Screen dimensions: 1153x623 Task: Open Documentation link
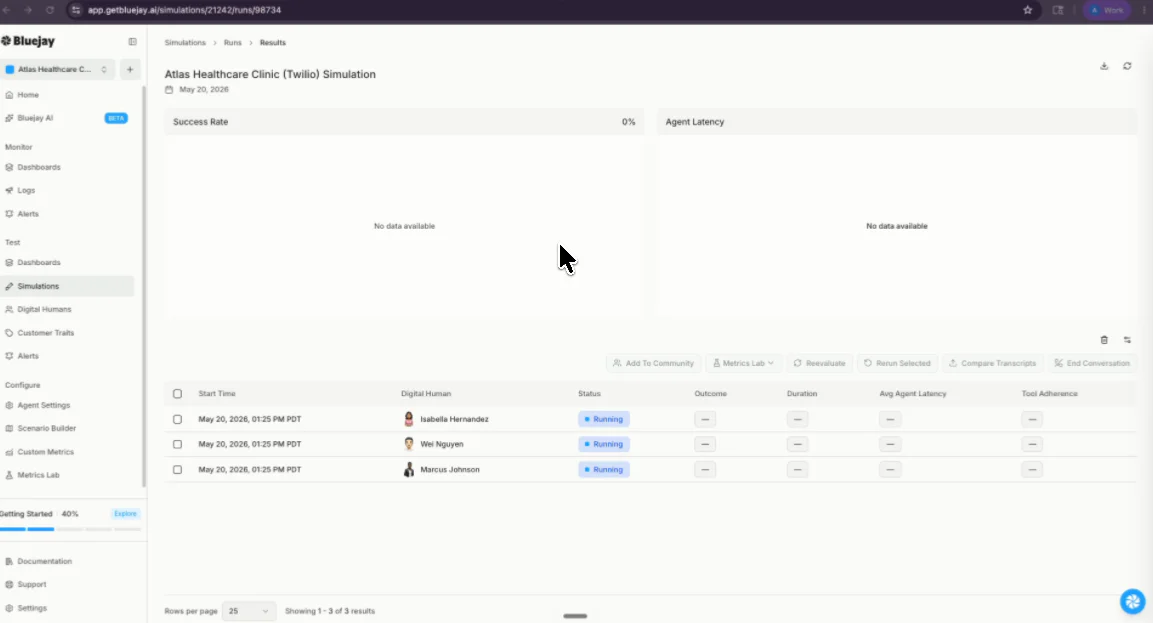click(x=44, y=561)
